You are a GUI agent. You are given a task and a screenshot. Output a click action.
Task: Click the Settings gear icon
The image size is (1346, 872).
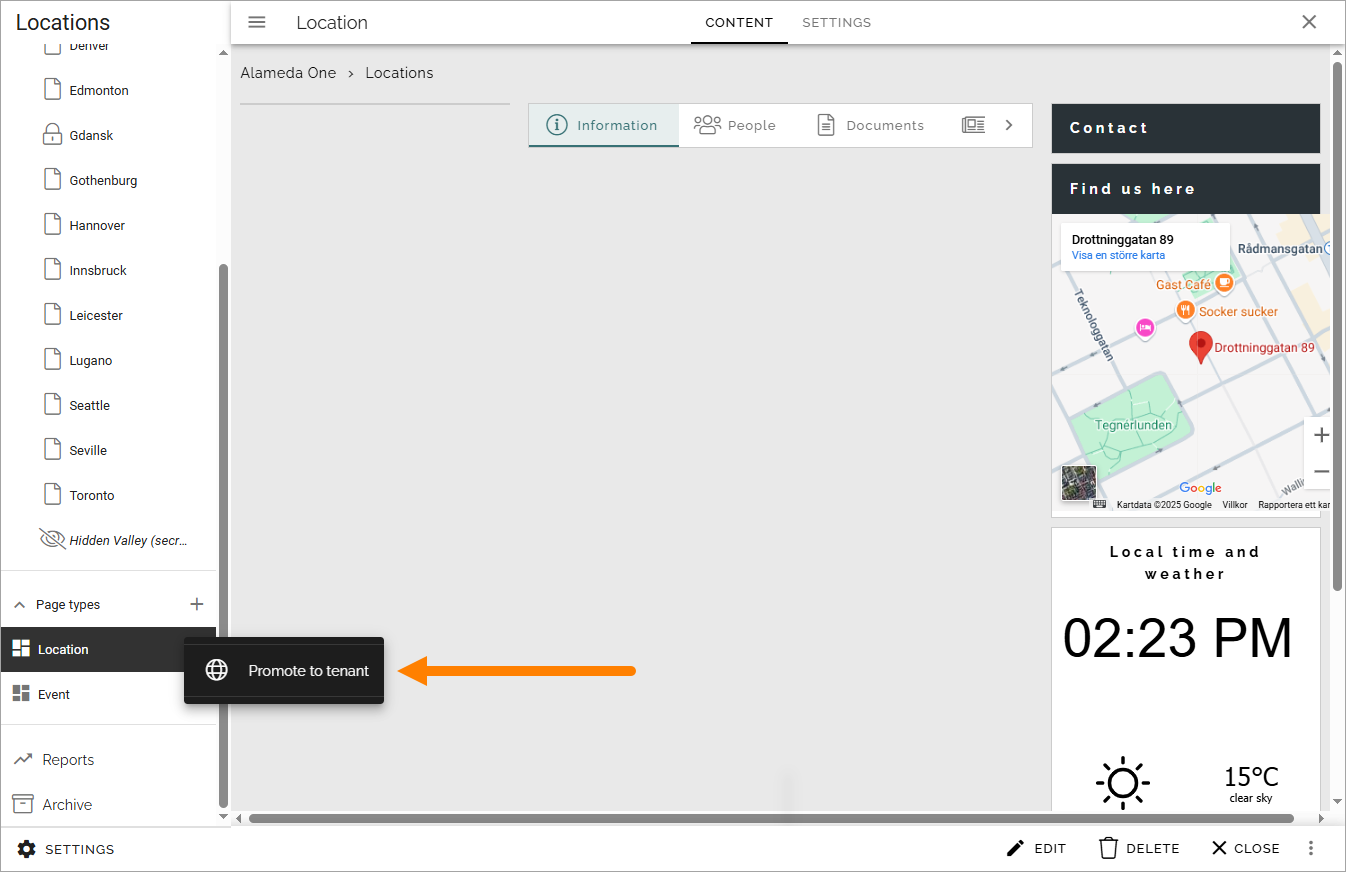pos(27,849)
